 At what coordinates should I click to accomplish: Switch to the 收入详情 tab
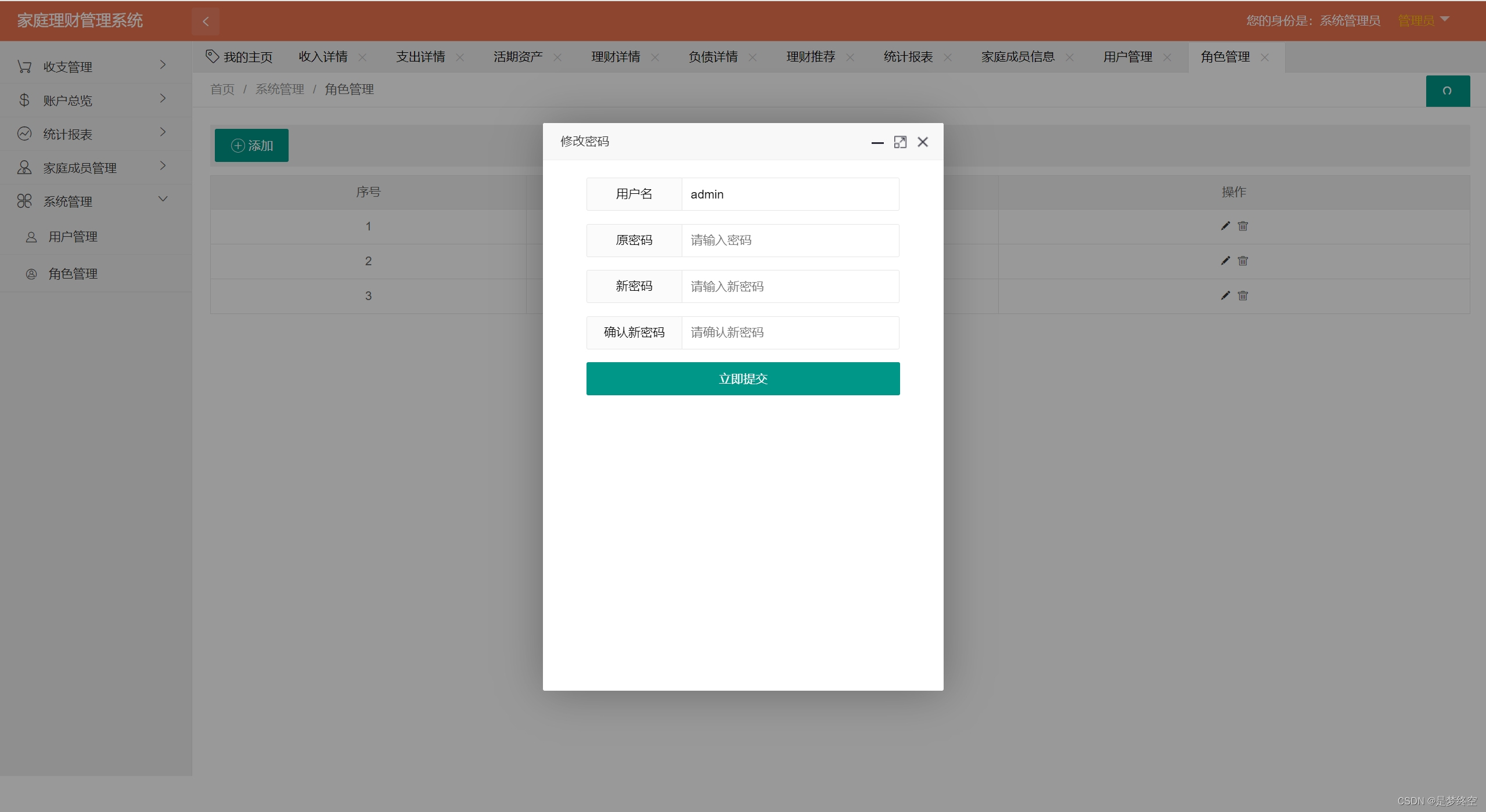323,57
